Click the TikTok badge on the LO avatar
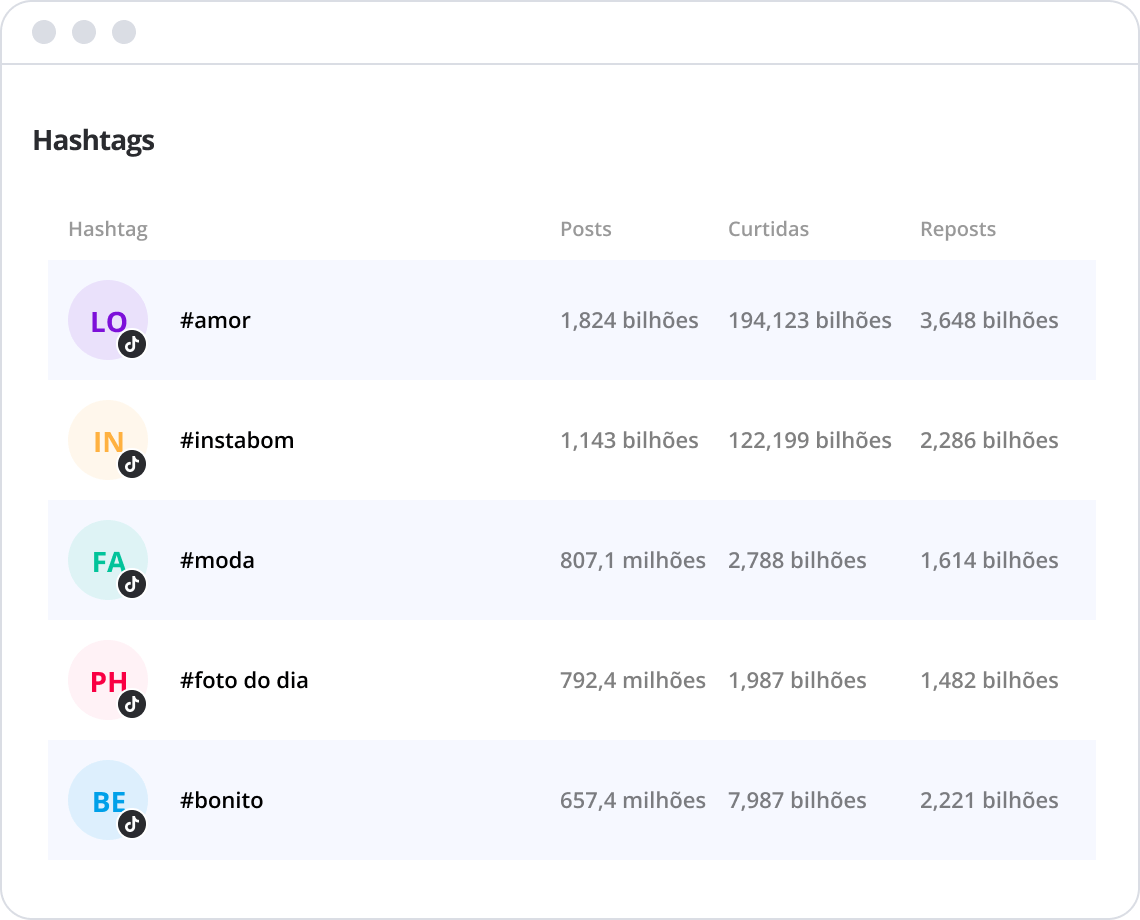The image size is (1140, 920). pyautogui.click(x=132, y=344)
